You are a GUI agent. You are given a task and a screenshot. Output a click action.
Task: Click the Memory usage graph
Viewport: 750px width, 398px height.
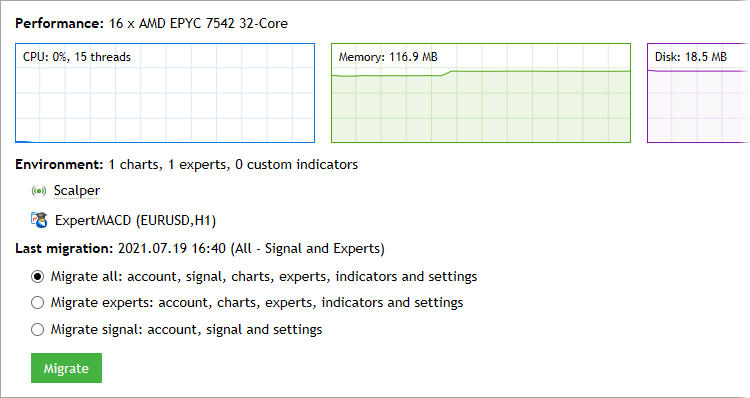point(481,93)
